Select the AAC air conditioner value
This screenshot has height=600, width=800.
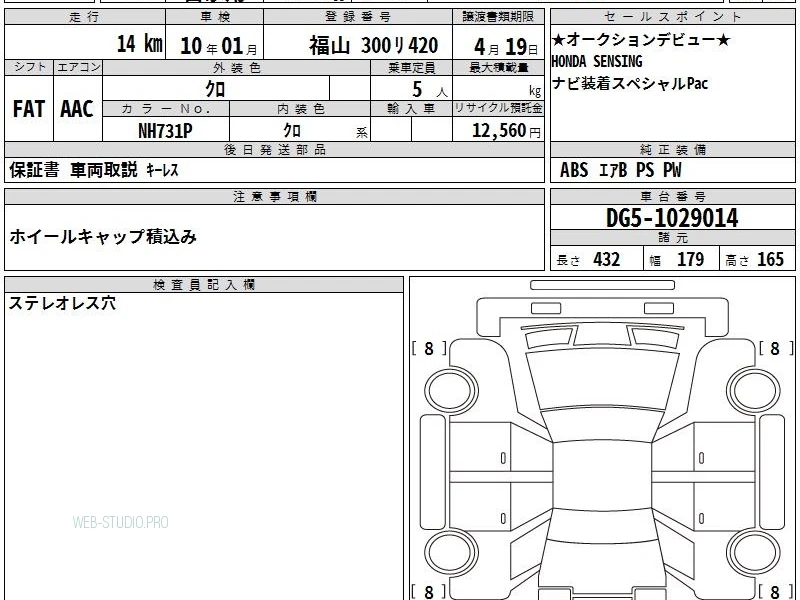click(x=77, y=109)
